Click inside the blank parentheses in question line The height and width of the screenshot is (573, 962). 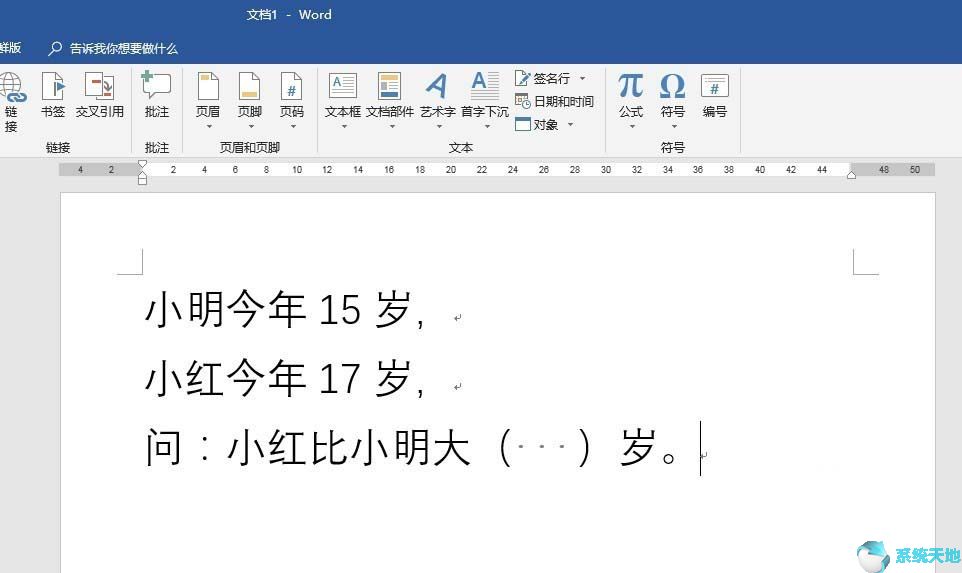542,447
